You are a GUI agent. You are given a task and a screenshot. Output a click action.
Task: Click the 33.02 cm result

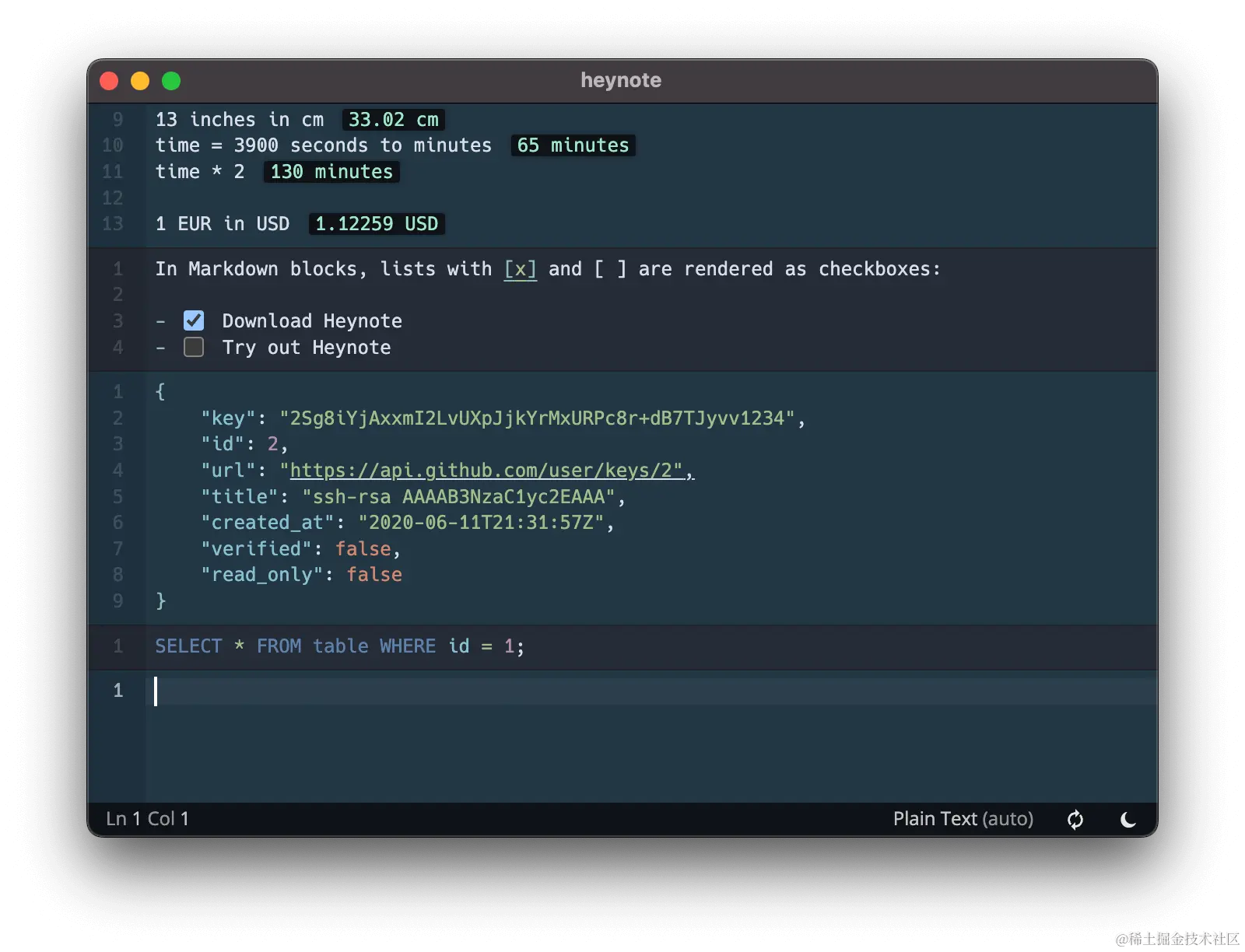pyautogui.click(x=394, y=120)
